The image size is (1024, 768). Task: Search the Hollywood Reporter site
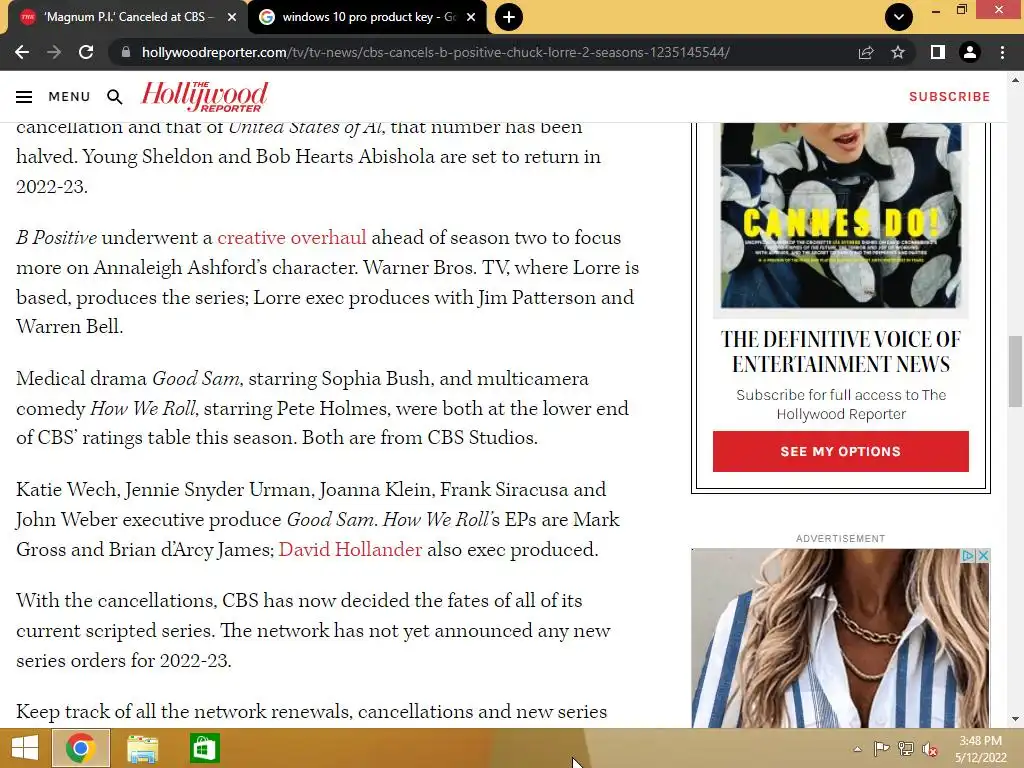pos(115,97)
